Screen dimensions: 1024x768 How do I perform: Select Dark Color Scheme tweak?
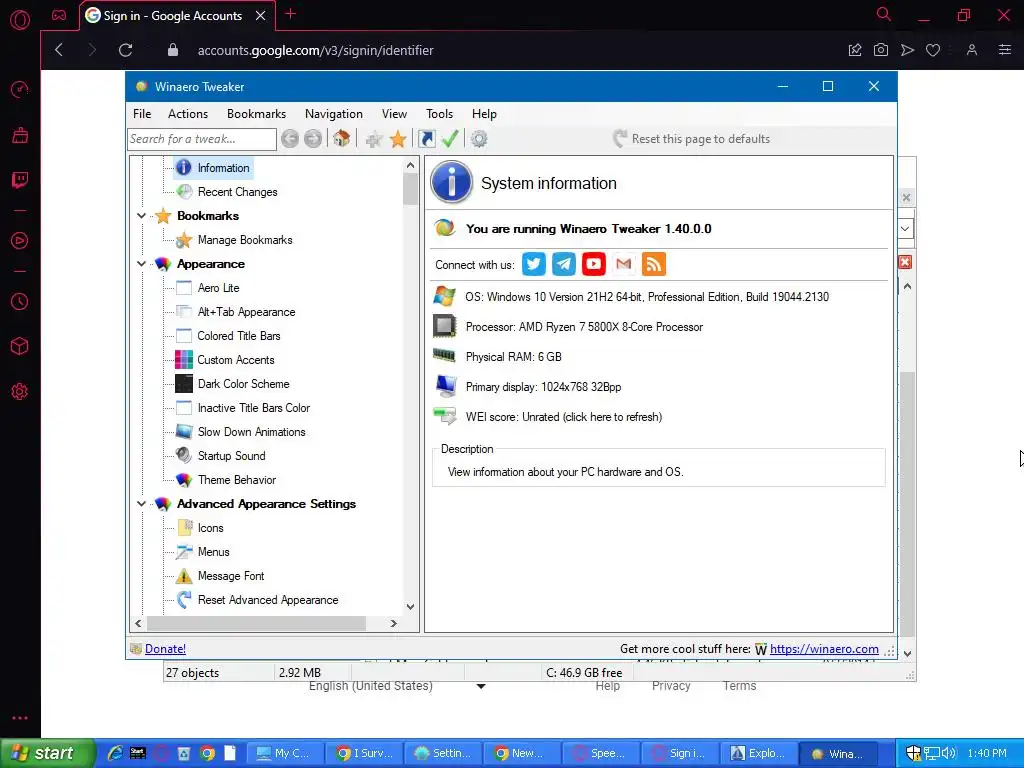coord(243,384)
